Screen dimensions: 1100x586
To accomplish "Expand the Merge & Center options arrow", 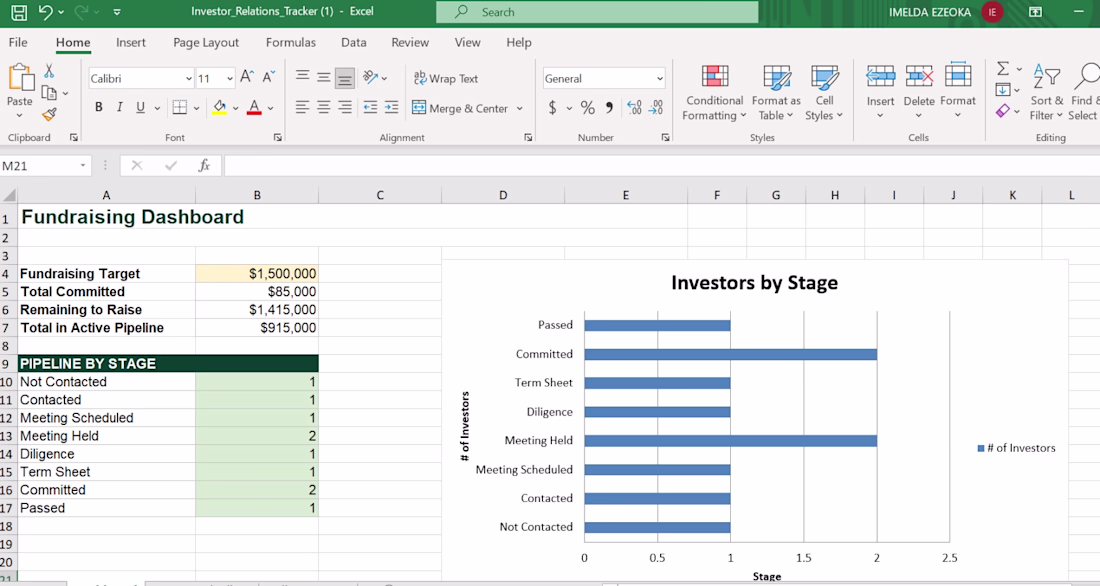I will point(520,108).
